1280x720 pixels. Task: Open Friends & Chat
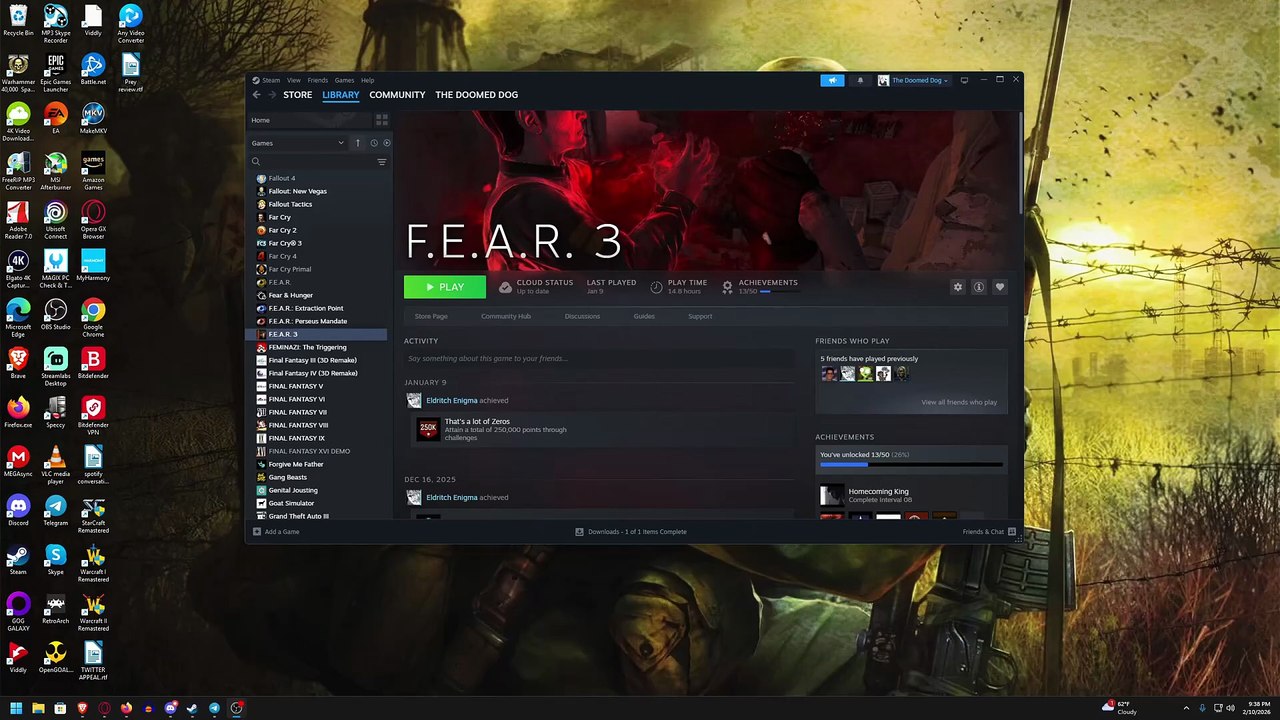click(x=989, y=532)
